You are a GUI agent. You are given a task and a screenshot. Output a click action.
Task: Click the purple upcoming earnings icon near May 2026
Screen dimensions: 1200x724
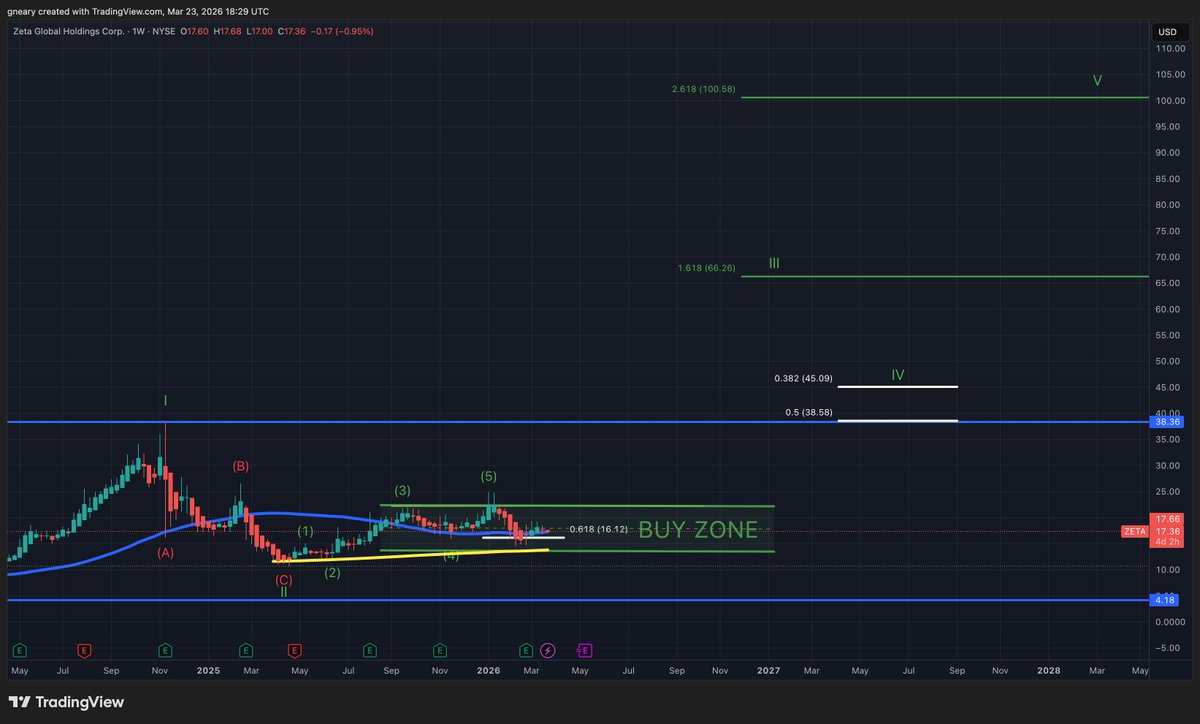[583, 650]
